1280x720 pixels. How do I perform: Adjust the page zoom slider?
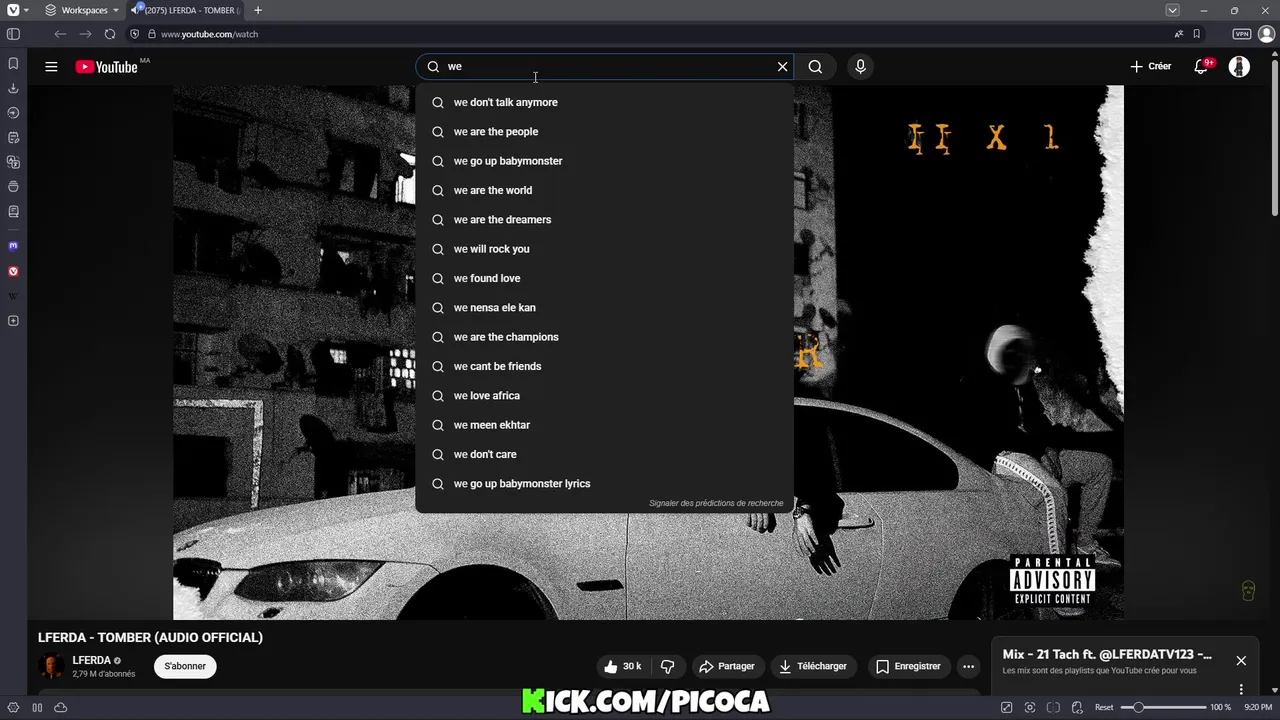[1162, 707]
